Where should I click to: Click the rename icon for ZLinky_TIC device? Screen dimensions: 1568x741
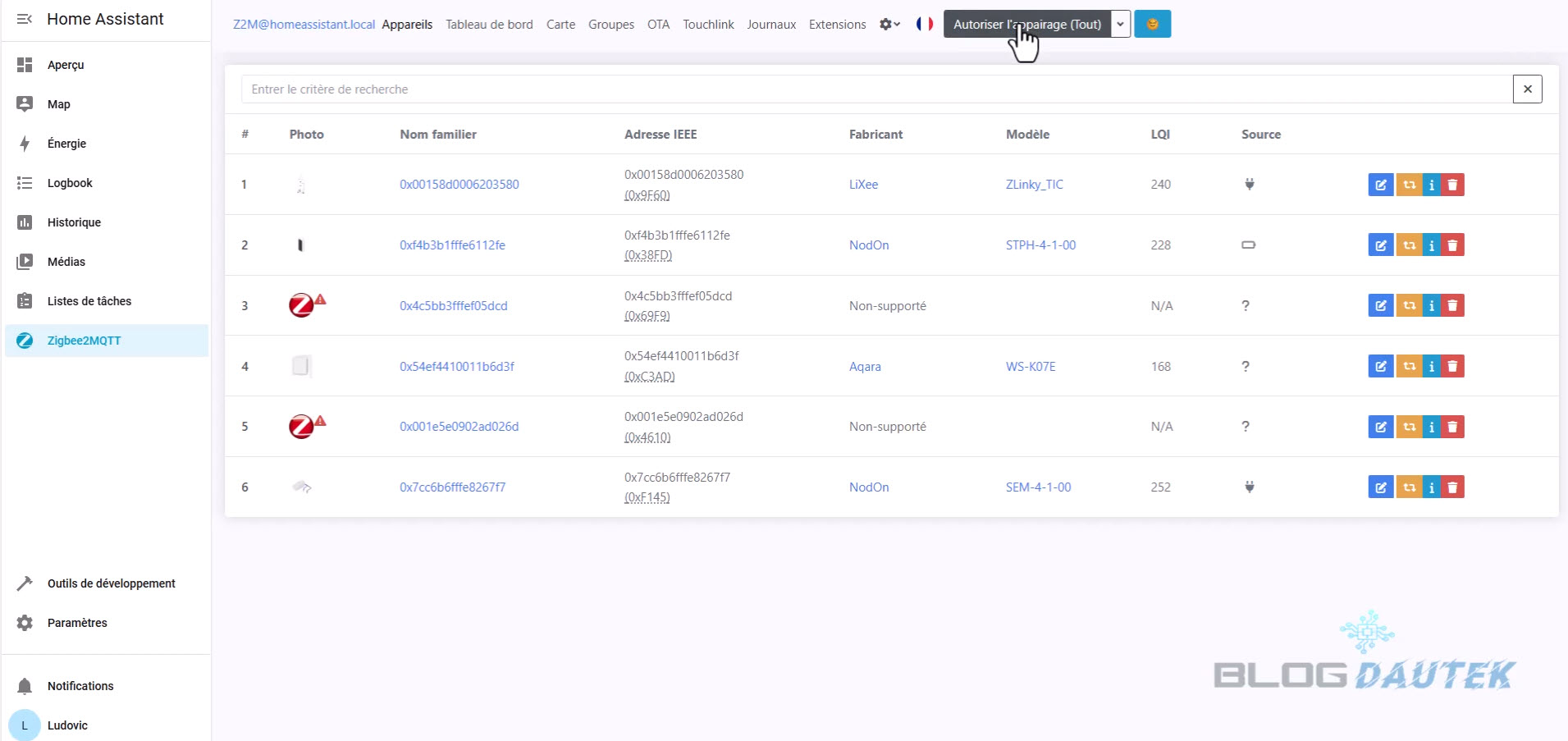pos(1380,185)
